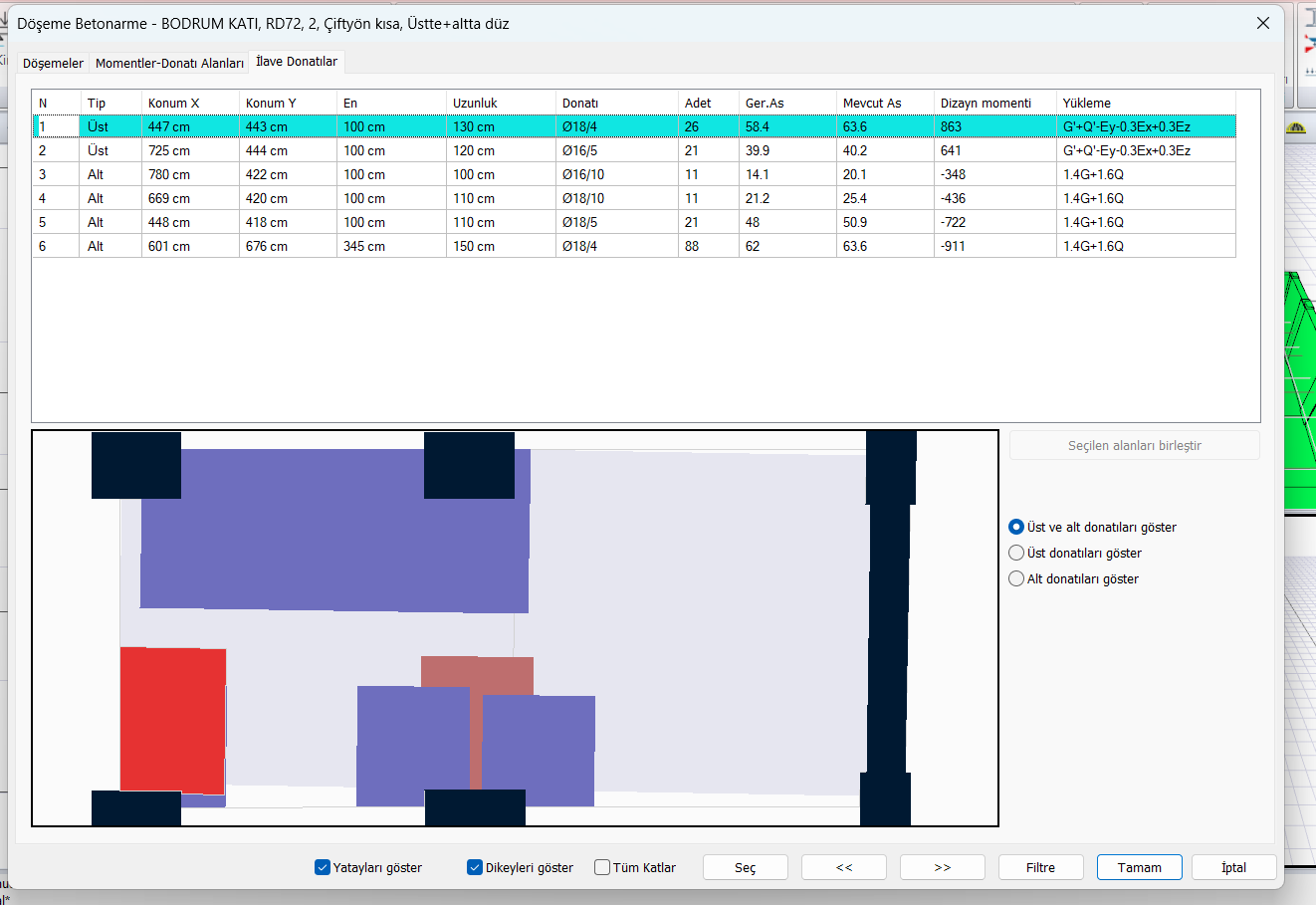This screenshot has width=1316, height=905.
Task: Uncheck the 'Yatayları göster' checkbox
Action: tap(323, 867)
